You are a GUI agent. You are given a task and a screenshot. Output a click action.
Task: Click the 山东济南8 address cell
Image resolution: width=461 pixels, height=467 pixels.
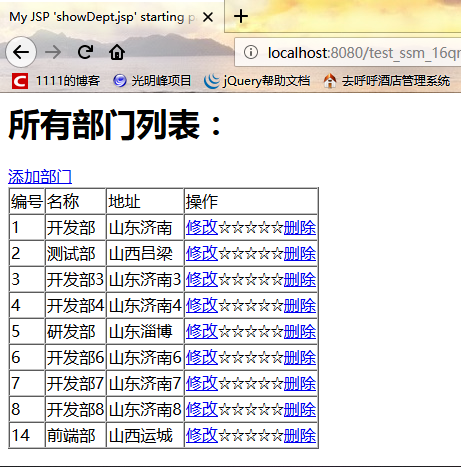[145, 410]
